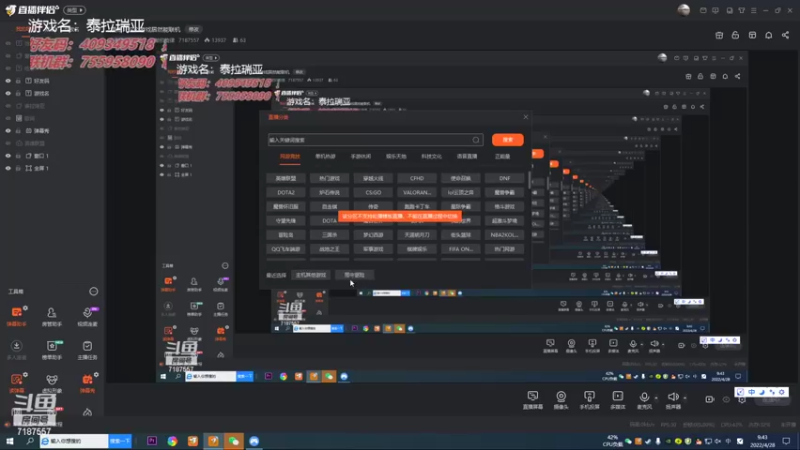Click the 手机投屏 icon in the bottom toolbar
This screenshot has height=450, width=800.
point(589,399)
